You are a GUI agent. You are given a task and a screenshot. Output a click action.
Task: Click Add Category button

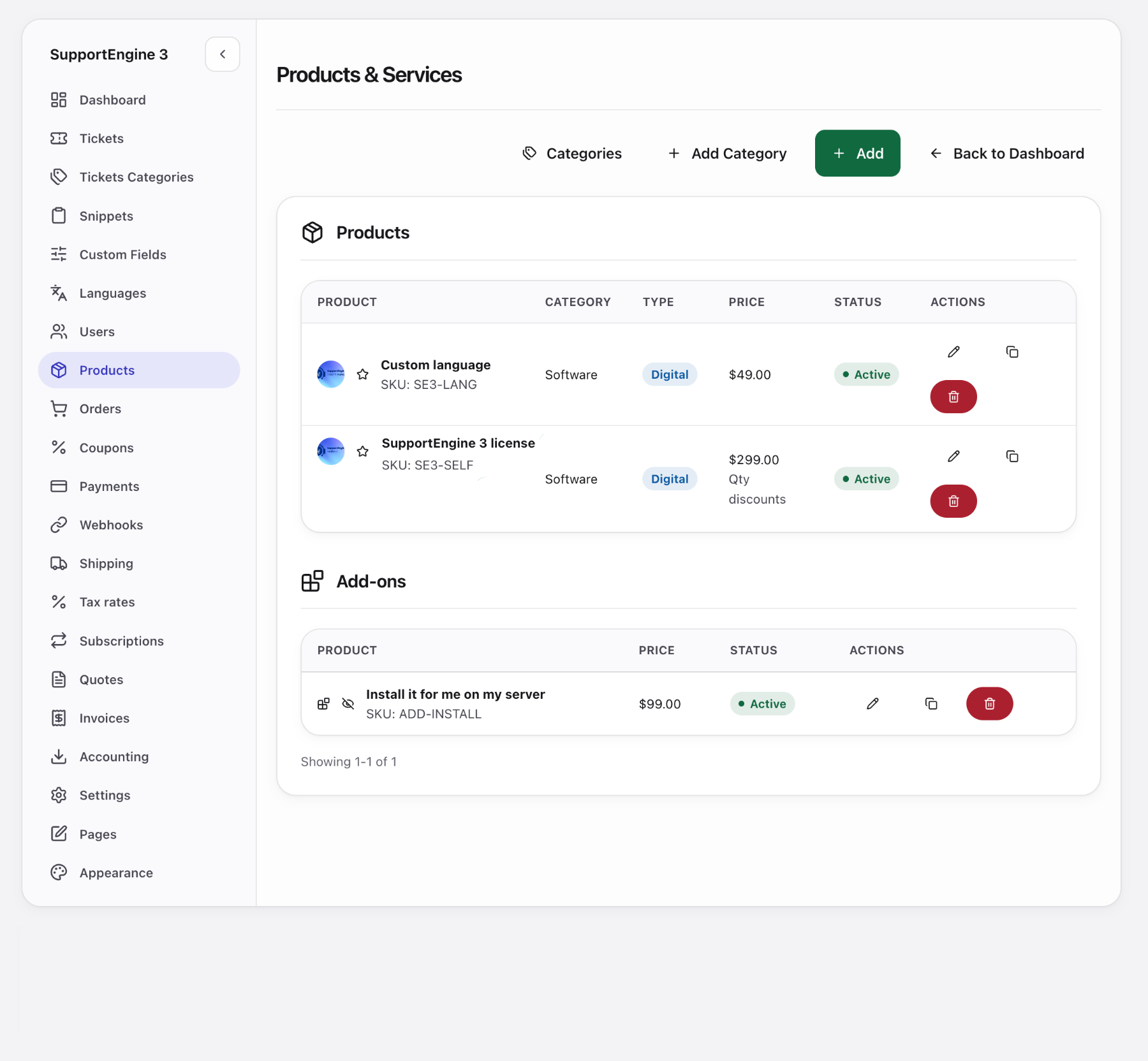click(x=727, y=154)
